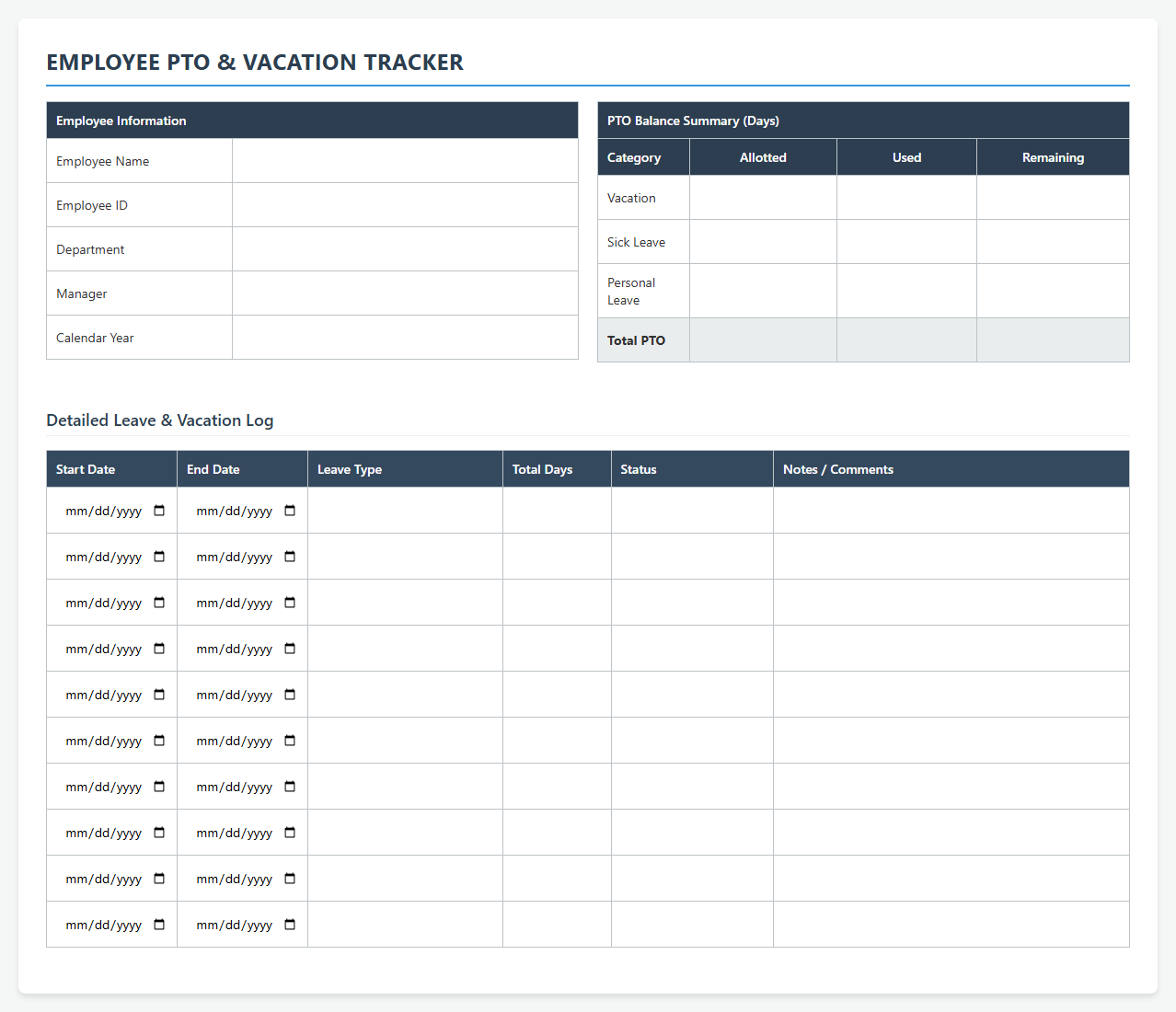Focus the Employee ID input field
1176x1012 pixels.
[405, 205]
